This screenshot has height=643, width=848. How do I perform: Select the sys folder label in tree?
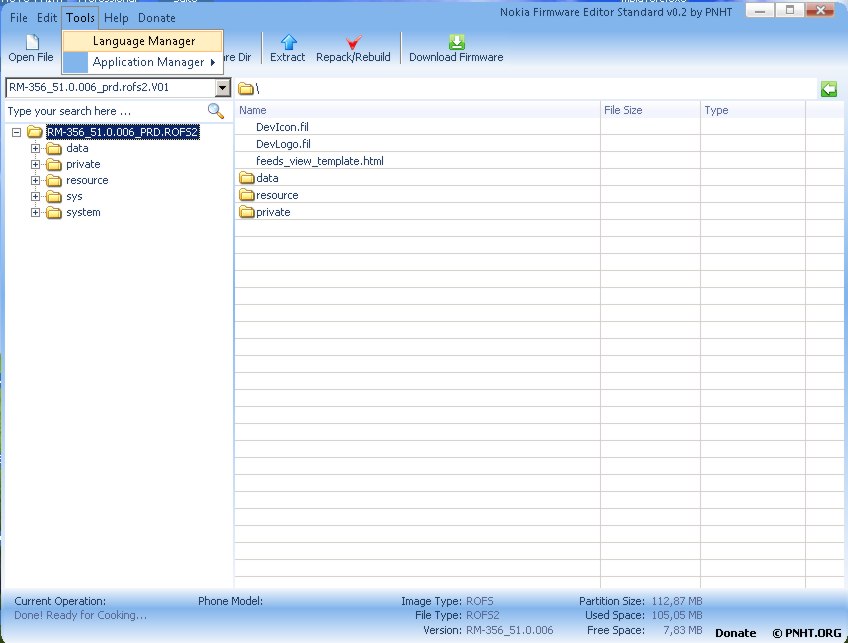pyautogui.click(x=74, y=196)
